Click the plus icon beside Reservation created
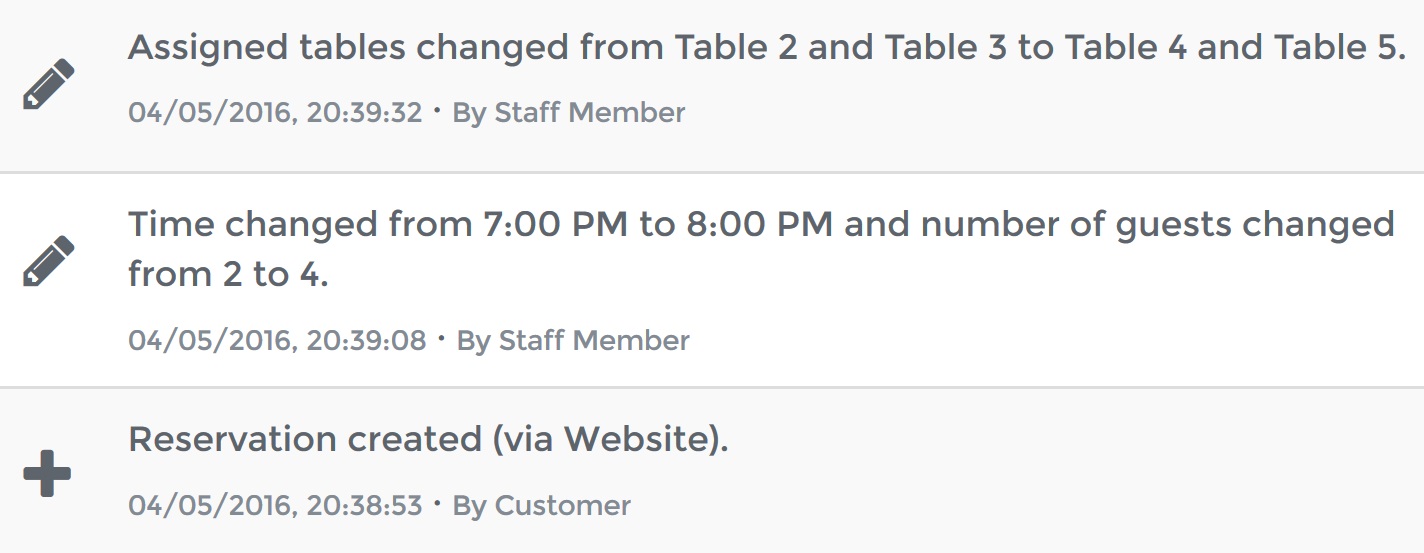1424x553 pixels. click(47, 473)
